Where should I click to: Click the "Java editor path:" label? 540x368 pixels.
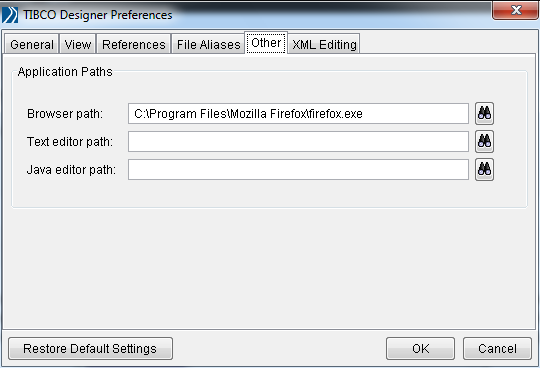point(71,169)
